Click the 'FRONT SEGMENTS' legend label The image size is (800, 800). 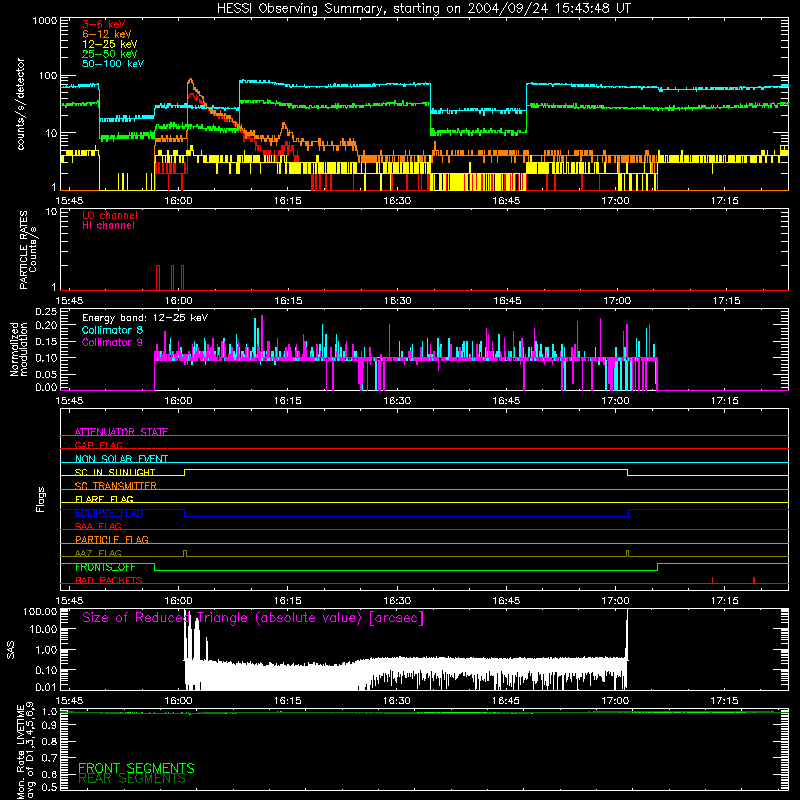tap(136, 768)
